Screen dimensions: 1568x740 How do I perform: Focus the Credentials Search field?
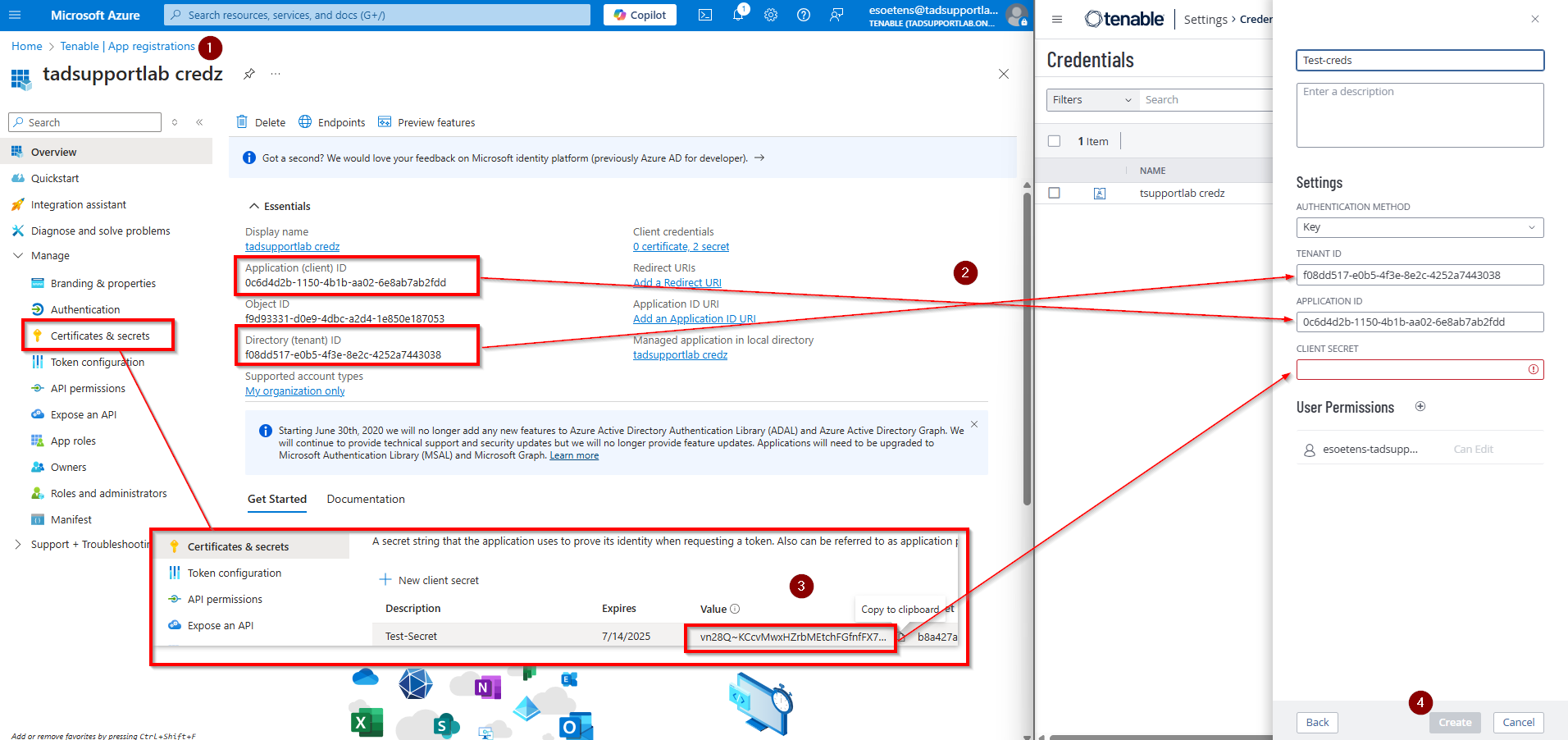tap(1206, 99)
